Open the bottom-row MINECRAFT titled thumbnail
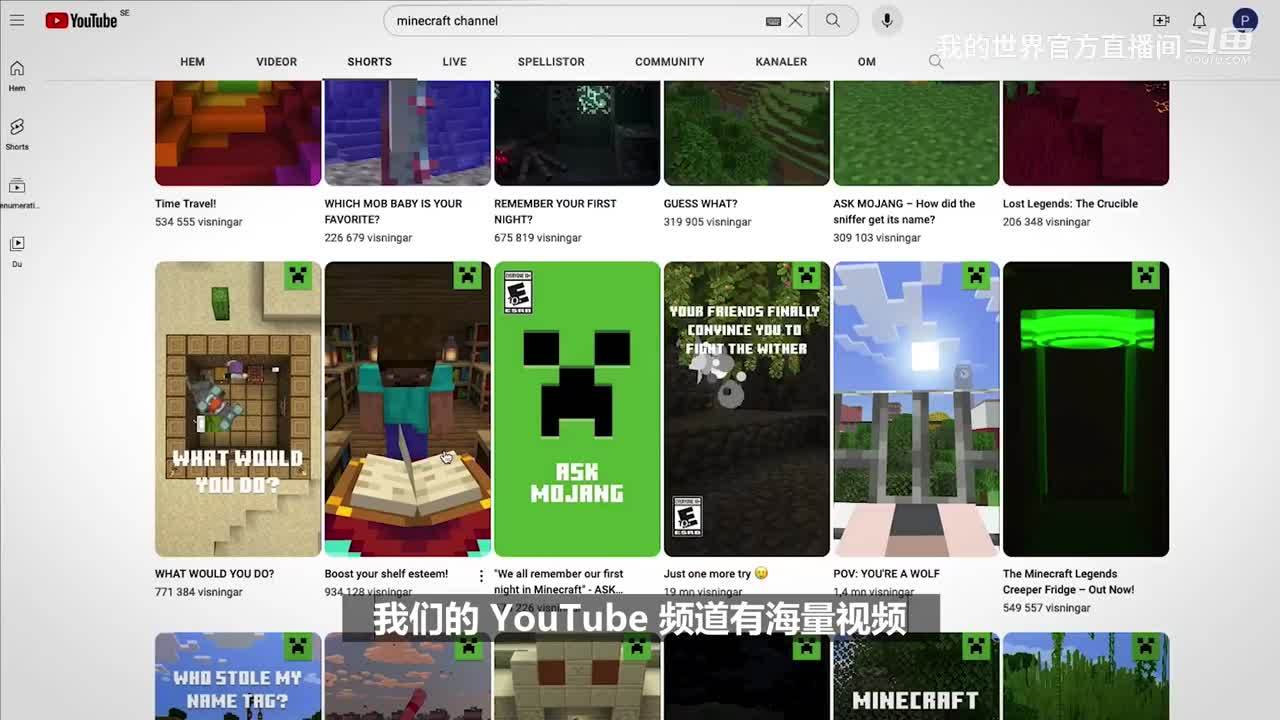1280x720 pixels. (x=916, y=676)
